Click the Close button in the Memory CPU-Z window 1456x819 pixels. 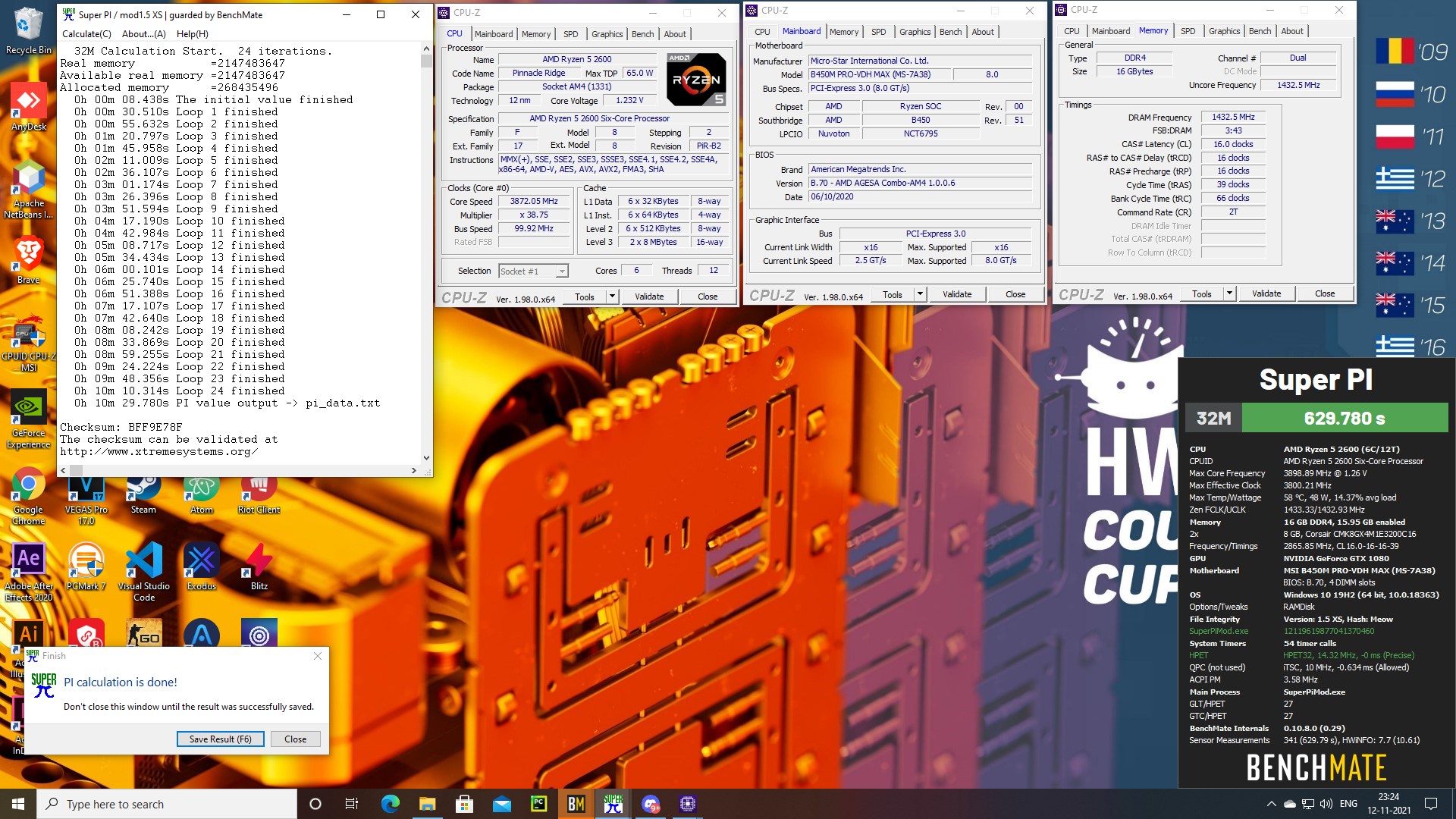click(1325, 293)
